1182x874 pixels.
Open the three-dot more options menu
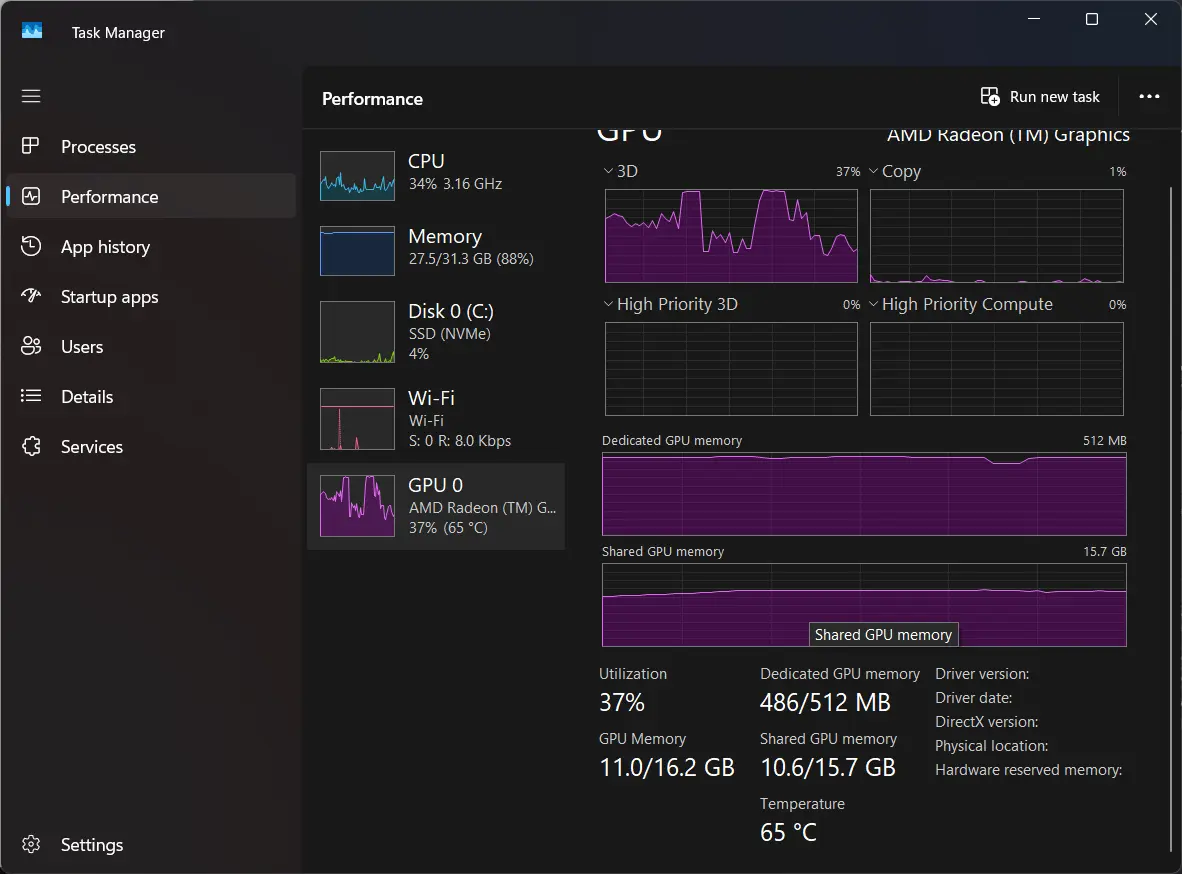(1149, 97)
